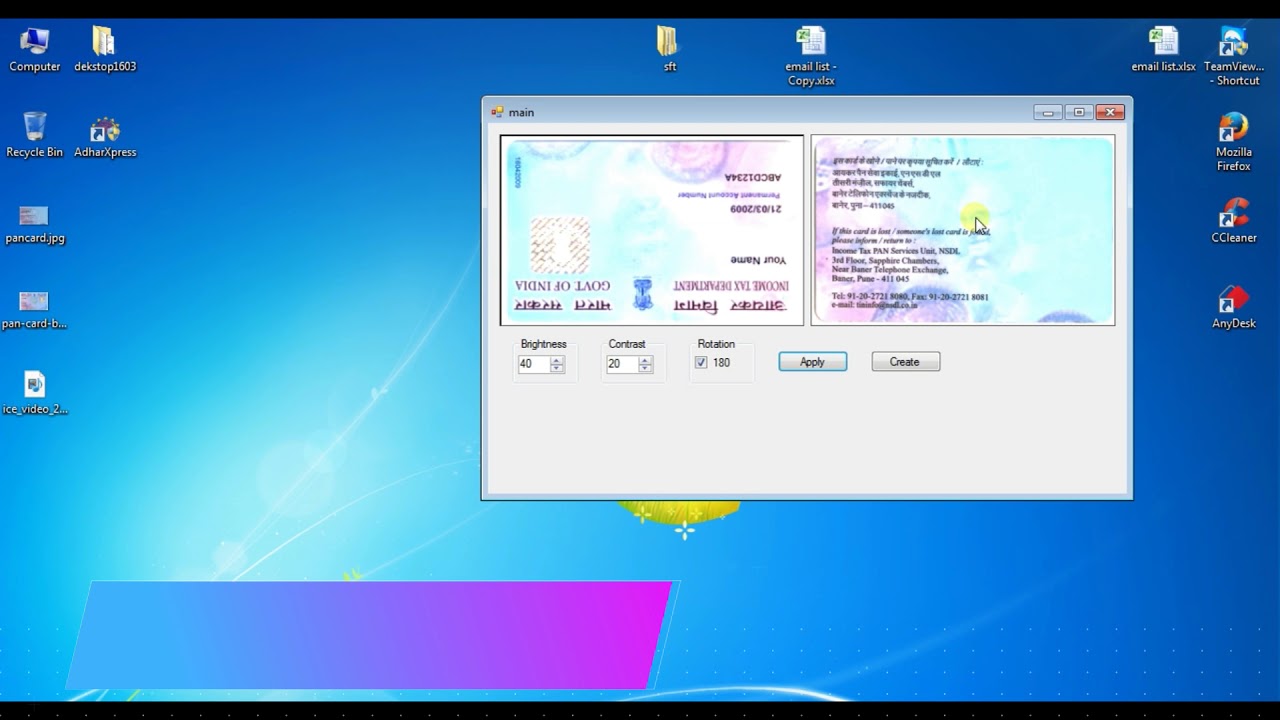Minimize the main window

click(1047, 112)
